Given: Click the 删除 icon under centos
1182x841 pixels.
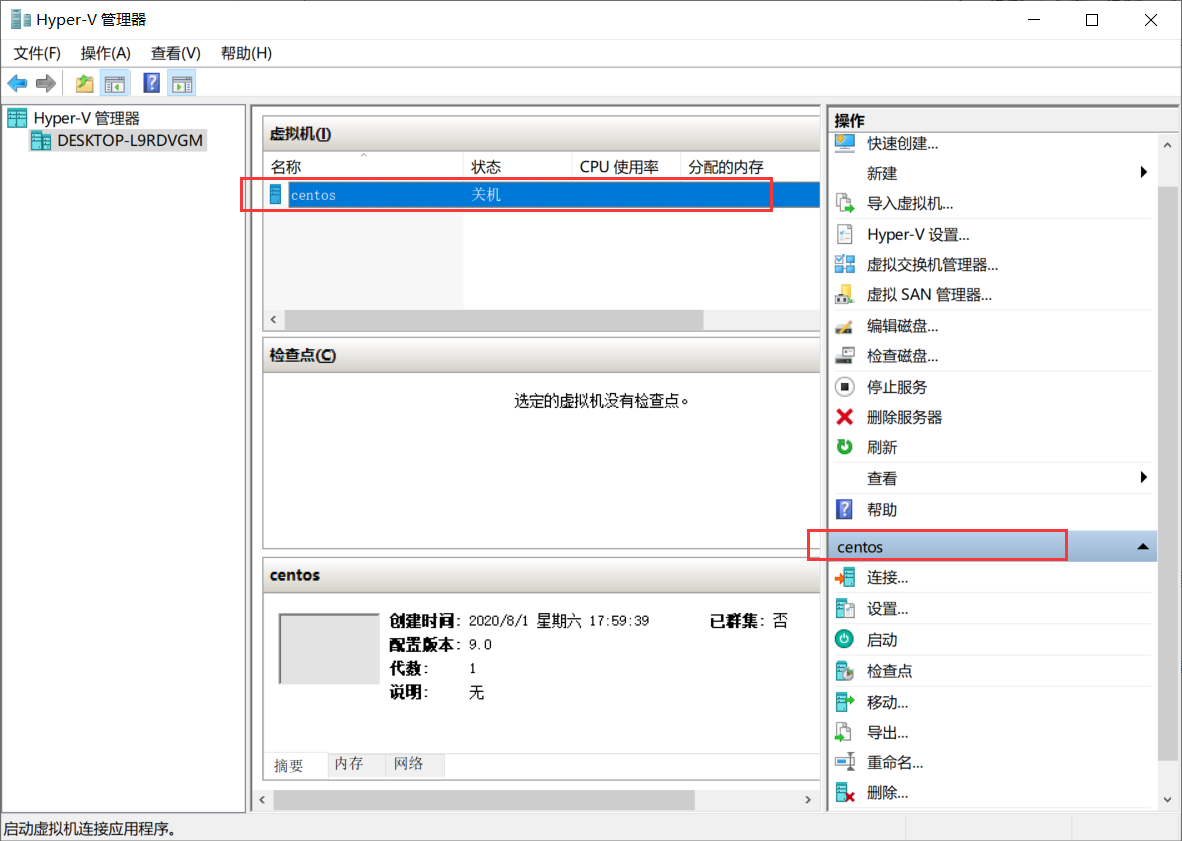Looking at the screenshot, I should [x=844, y=792].
